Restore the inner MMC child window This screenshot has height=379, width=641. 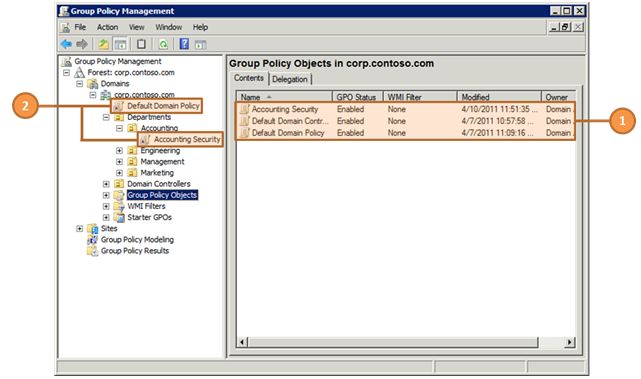pyautogui.click(x=565, y=27)
